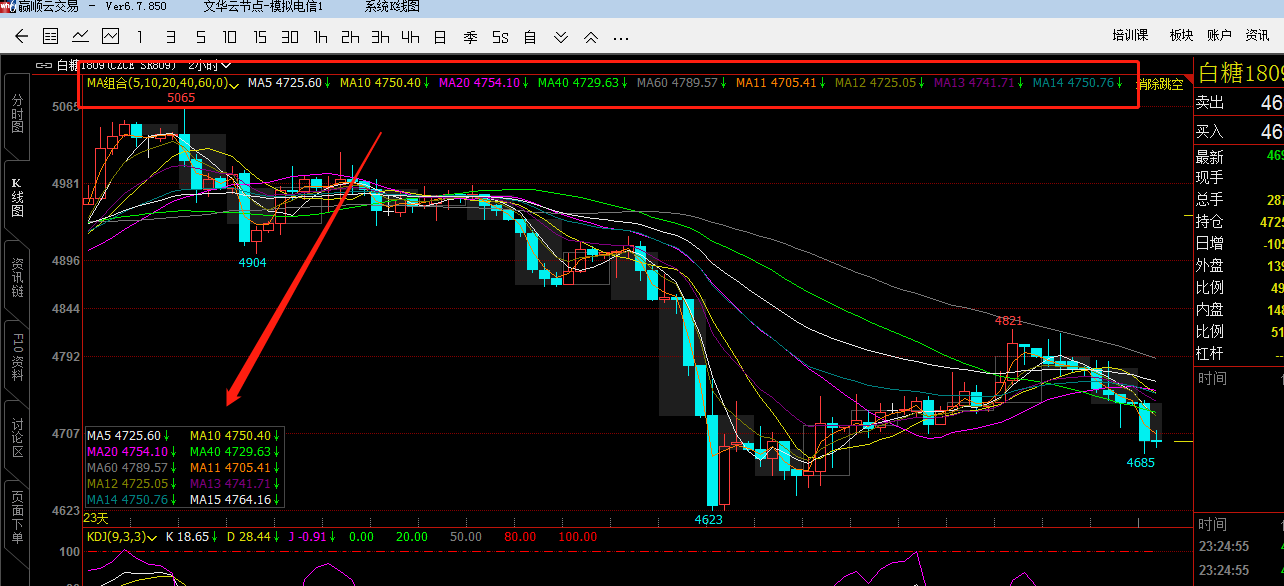Image resolution: width=1284 pixels, height=586 pixels.
Task: Expand the MA组合 indicator parameter dropdown
Action: click(234, 84)
